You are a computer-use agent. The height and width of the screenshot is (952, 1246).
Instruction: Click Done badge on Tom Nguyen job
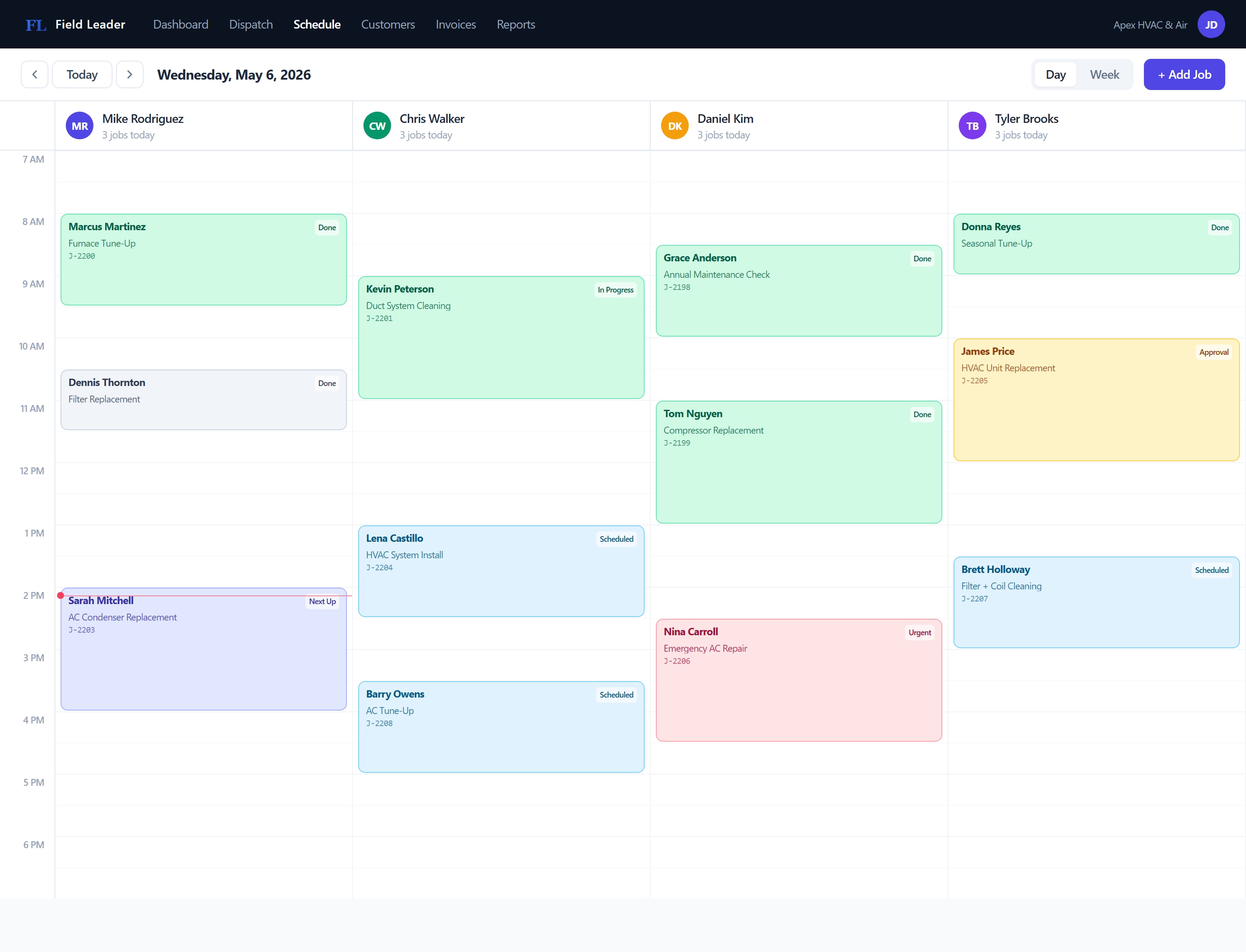[x=922, y=415]
